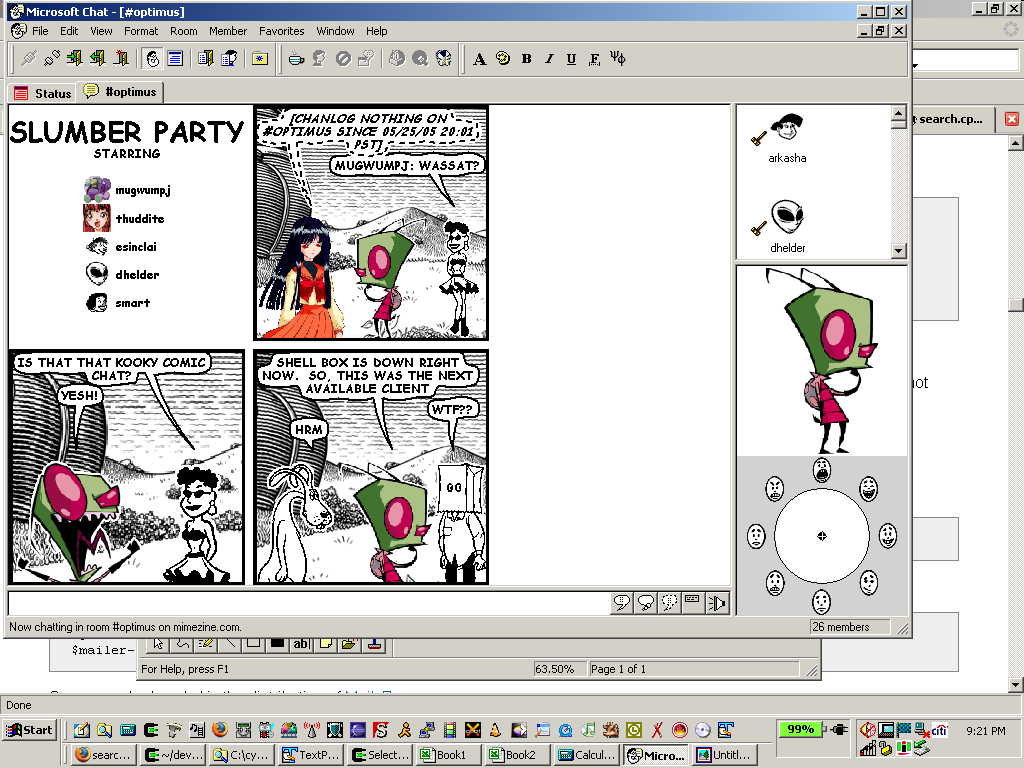Pick the laughing face on the emotion wheel

click(868, 488)
